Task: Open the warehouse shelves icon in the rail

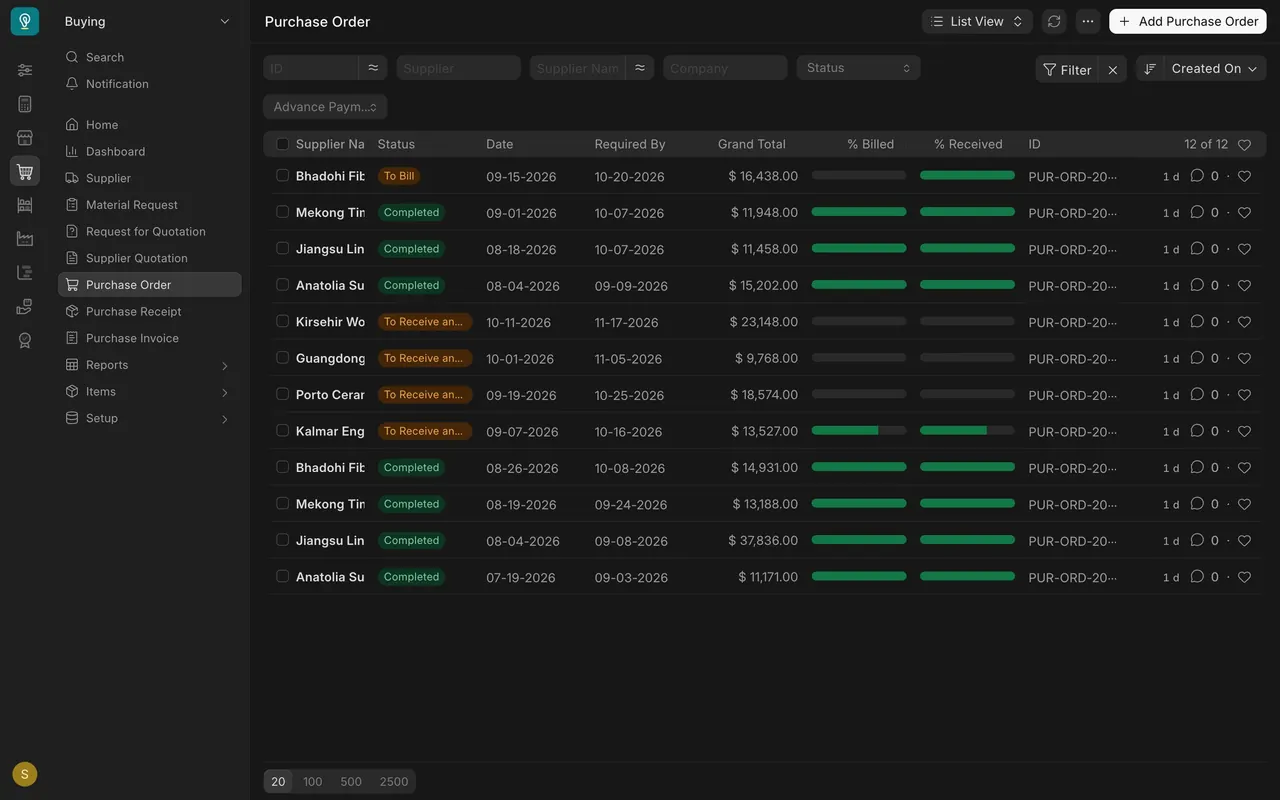Action: tap(25, 205)
